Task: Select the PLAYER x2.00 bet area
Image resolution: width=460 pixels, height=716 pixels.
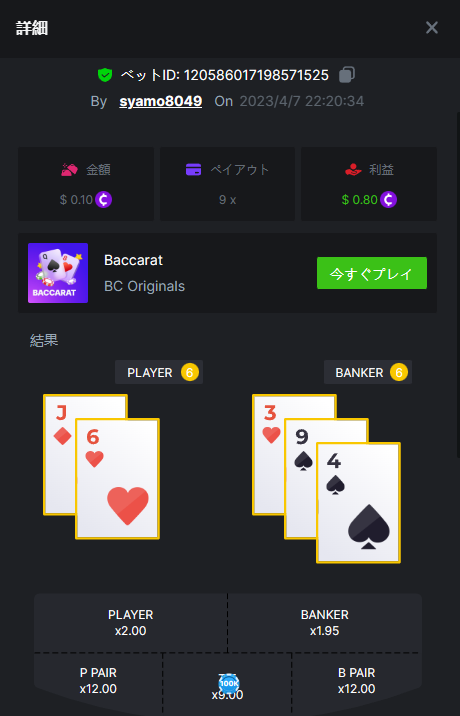Action: [131, 623]
